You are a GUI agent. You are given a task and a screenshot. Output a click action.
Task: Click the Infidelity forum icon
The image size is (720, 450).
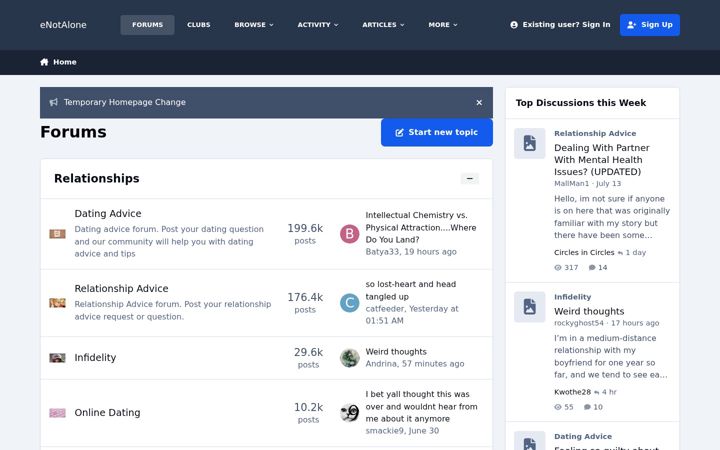[x=57, y=358]
